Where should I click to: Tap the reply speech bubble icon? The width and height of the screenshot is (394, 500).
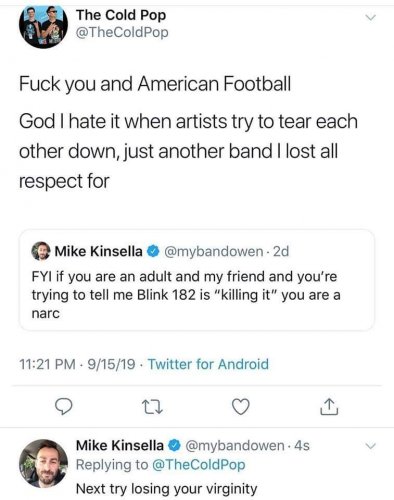[63, 407]
